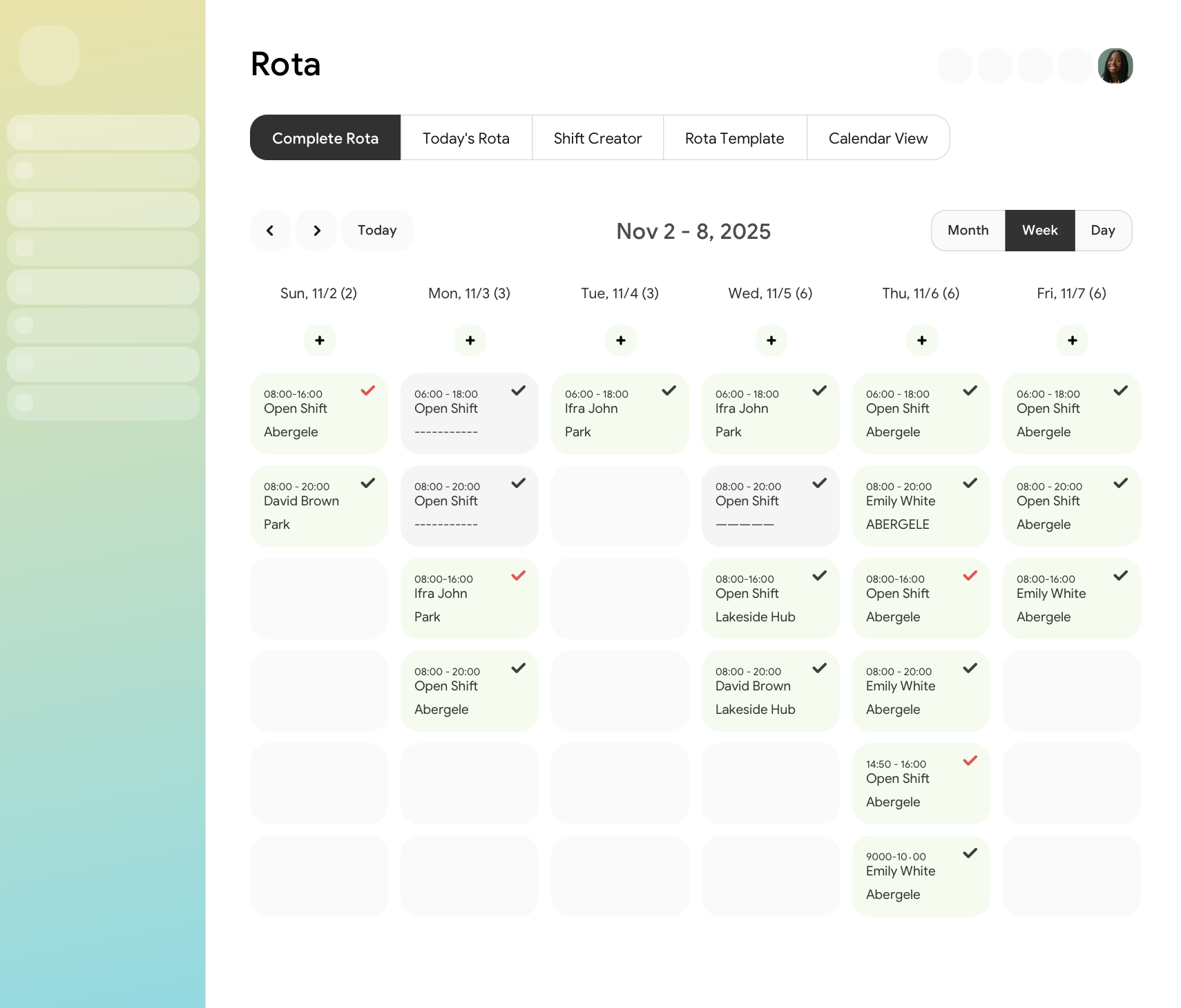Viewport: 1181px width, 1008px height.
Task: Toggle confirmation on Ifra John's Tuesday shift
Action: pyautogui.click(x=668, y=391)
